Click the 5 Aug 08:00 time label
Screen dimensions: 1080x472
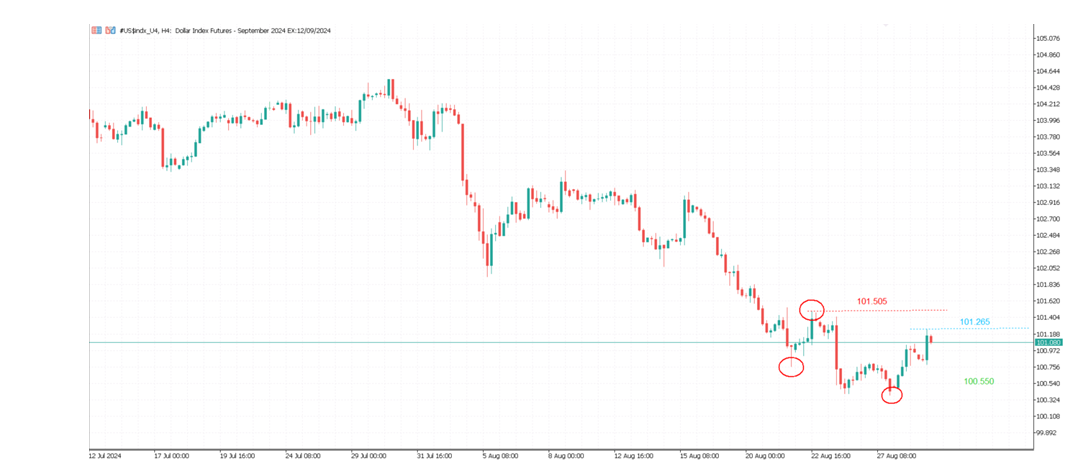point(501,453)
